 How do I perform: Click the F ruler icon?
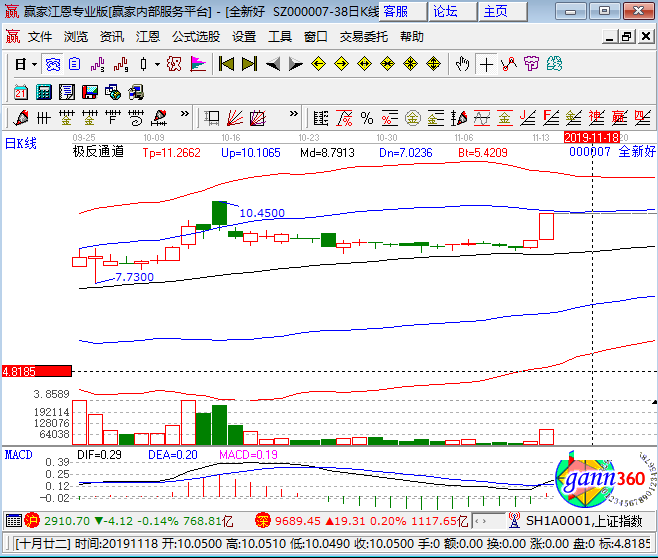coord(113,118)
